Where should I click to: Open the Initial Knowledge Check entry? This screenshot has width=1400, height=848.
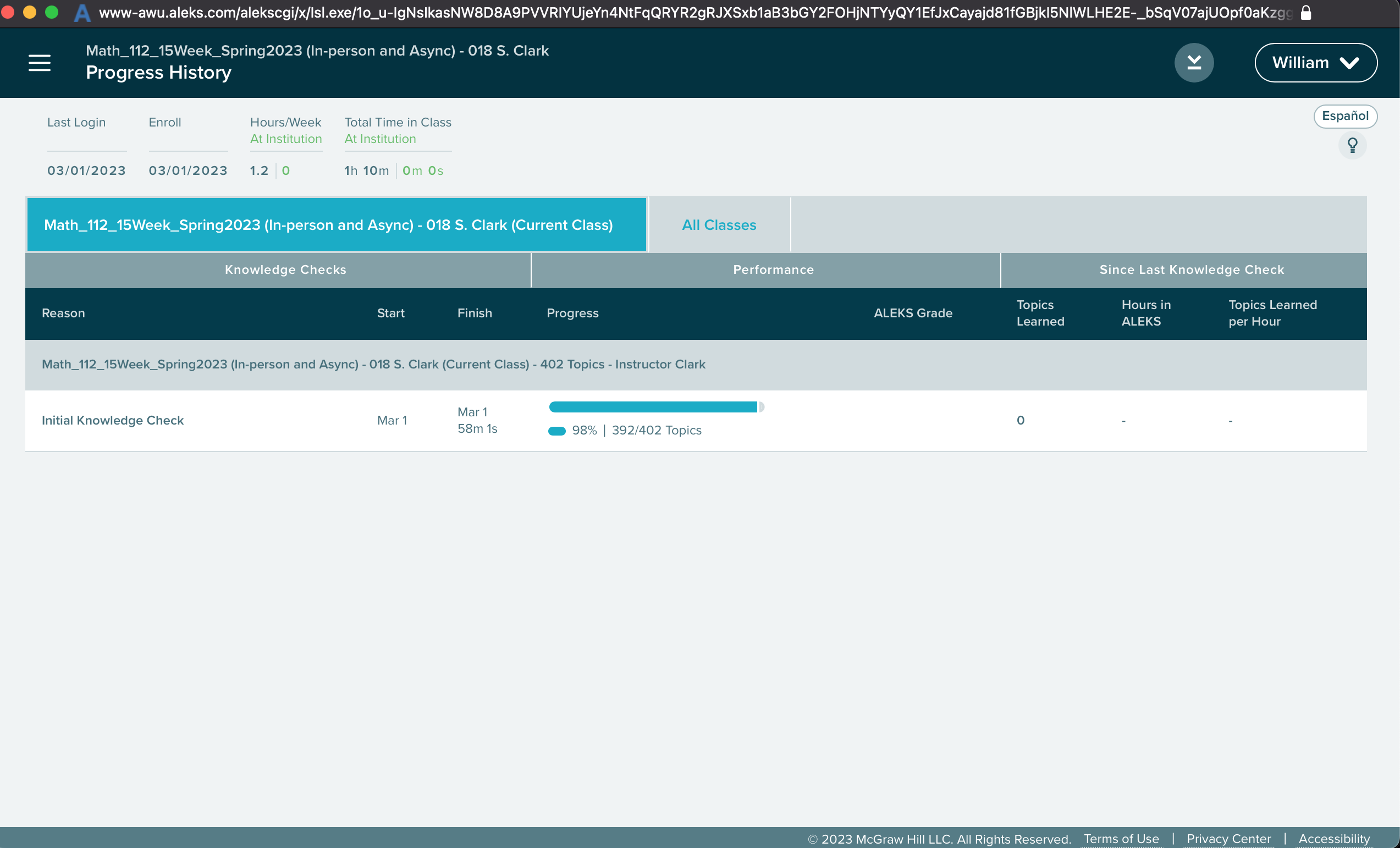(113, 421)
